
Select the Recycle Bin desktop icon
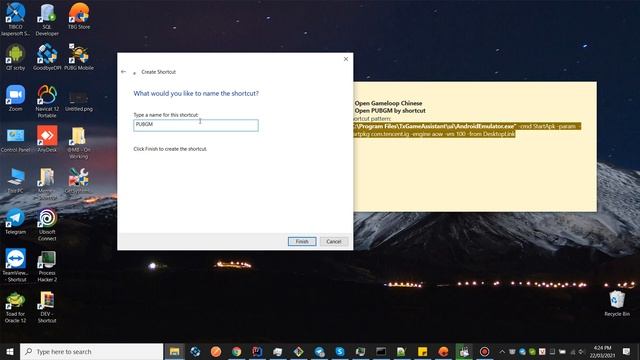point(617,303)
